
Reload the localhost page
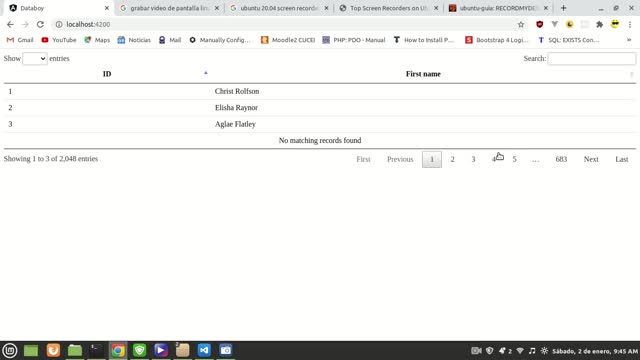coord(40,24)
